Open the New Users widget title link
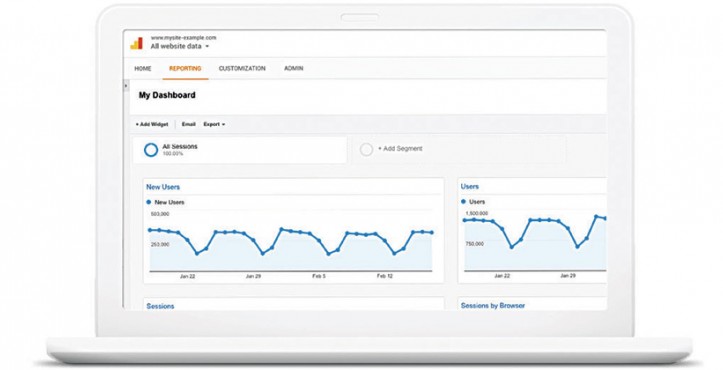 (x=163, y=187)
